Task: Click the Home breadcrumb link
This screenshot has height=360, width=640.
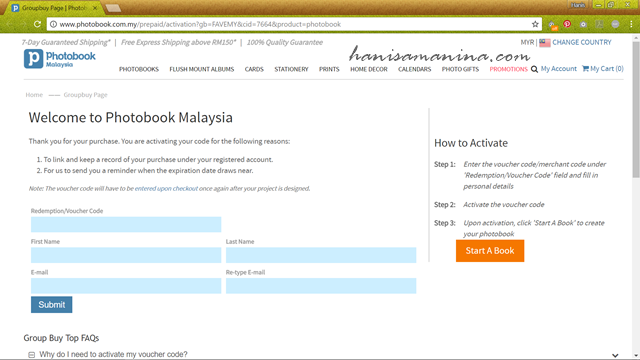Action: pos(34,95)
